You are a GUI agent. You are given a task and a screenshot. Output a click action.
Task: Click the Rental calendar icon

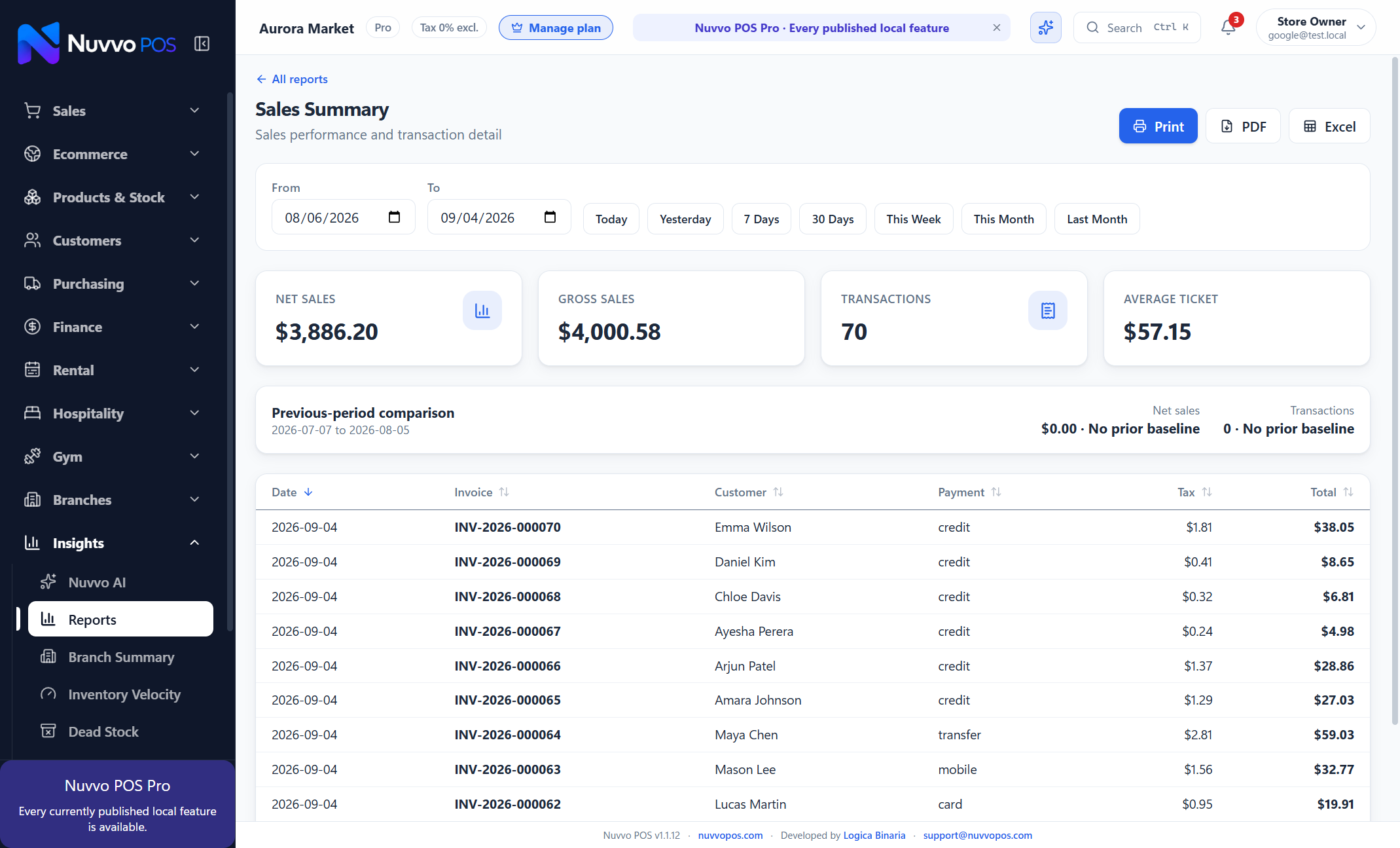click(x=32, y=370)
